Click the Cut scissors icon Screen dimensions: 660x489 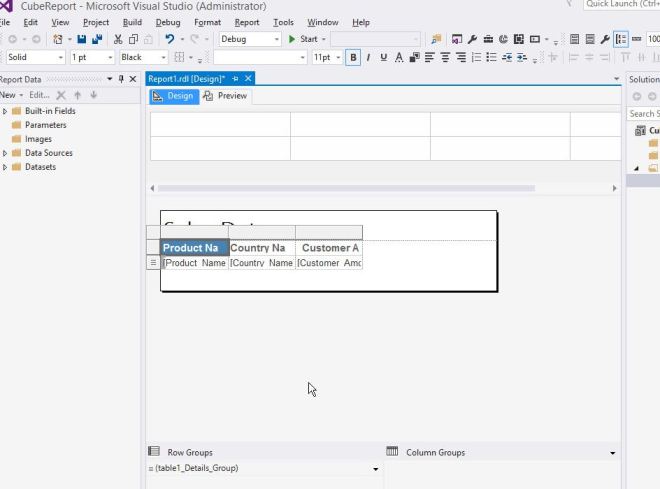[119, 40]
